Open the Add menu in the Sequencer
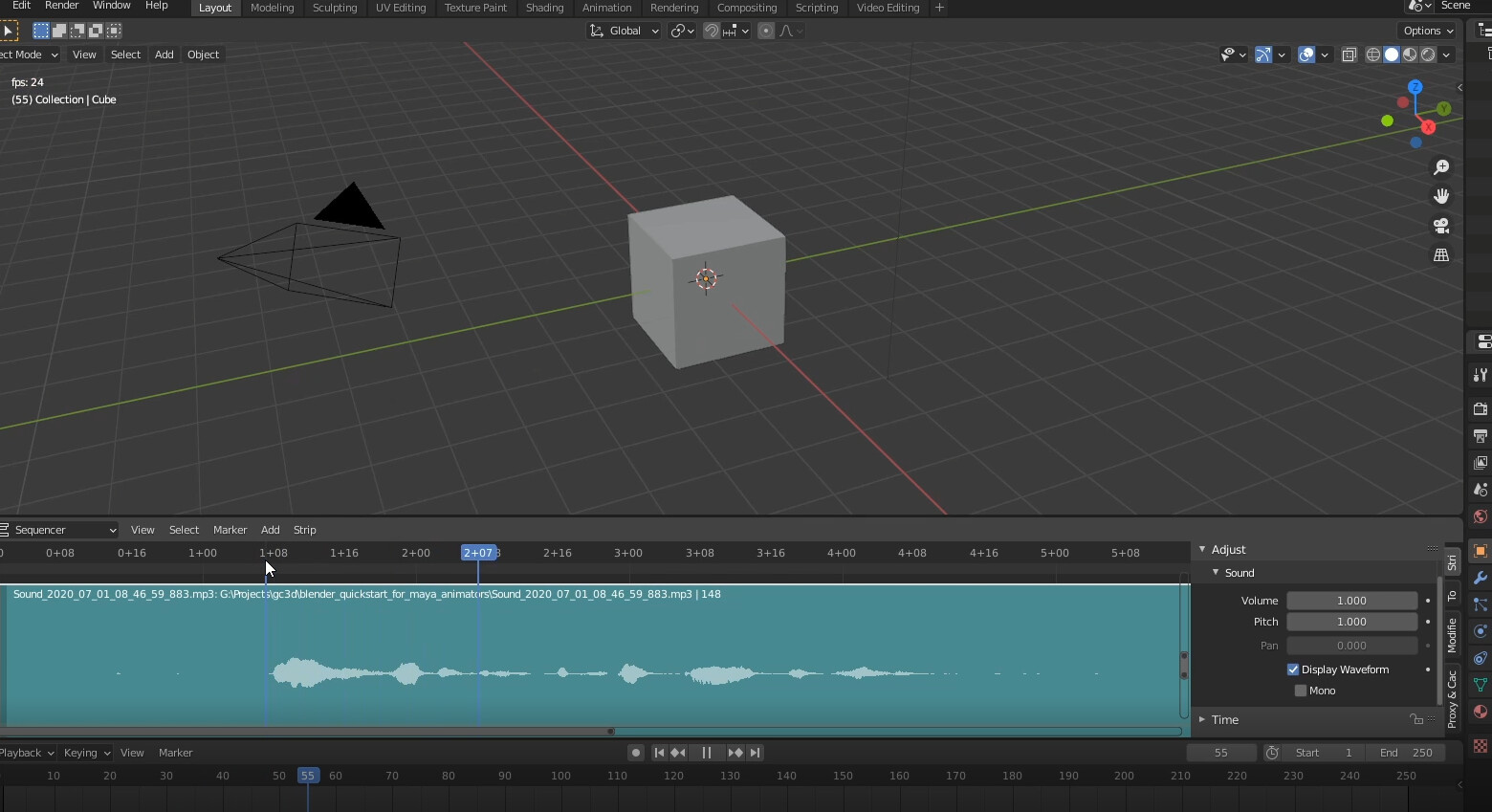Image resolution: width=1492 pixels, height=812 pixels. [271, 530]
